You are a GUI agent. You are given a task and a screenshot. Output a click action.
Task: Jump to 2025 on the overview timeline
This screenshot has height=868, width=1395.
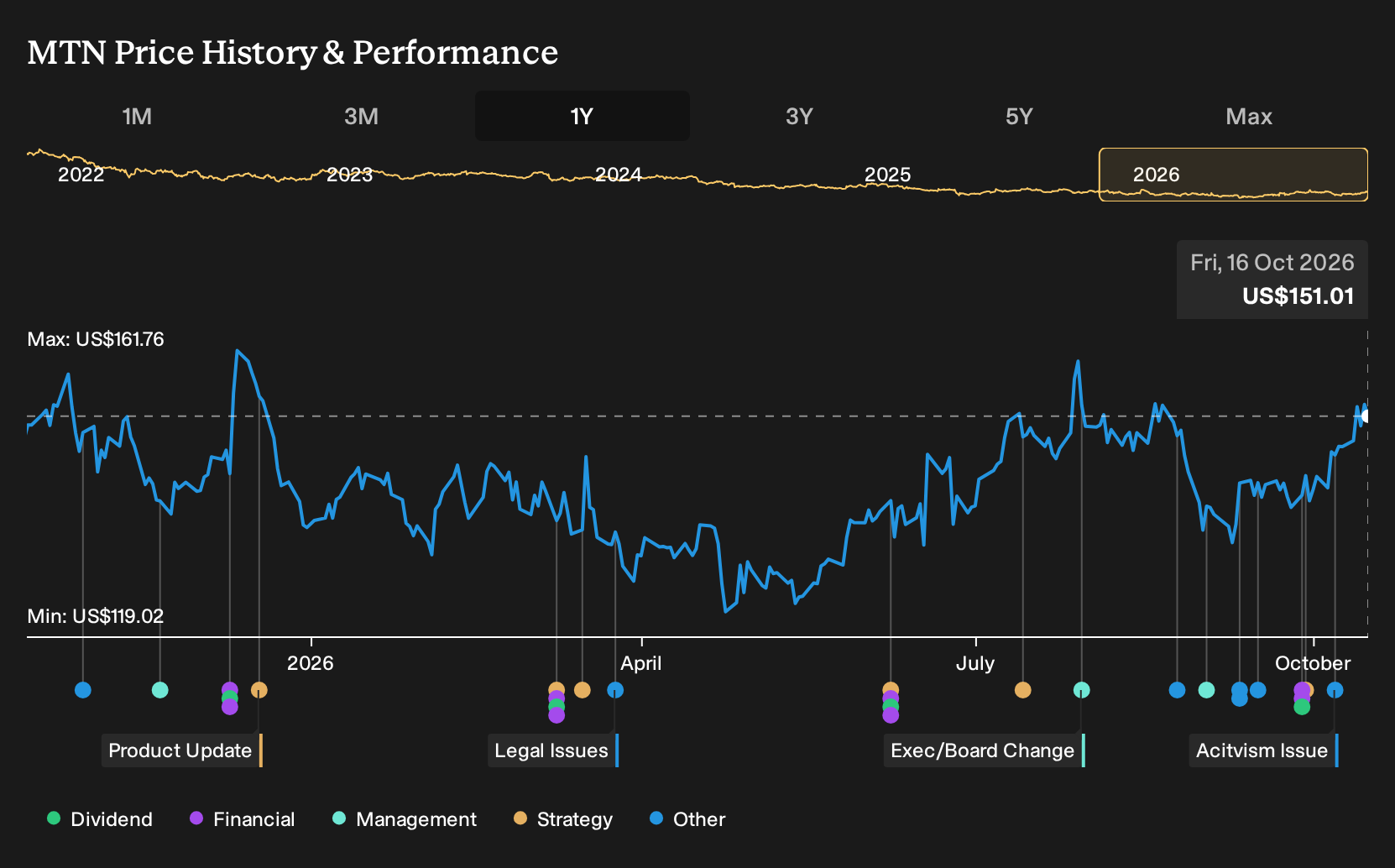888,175
